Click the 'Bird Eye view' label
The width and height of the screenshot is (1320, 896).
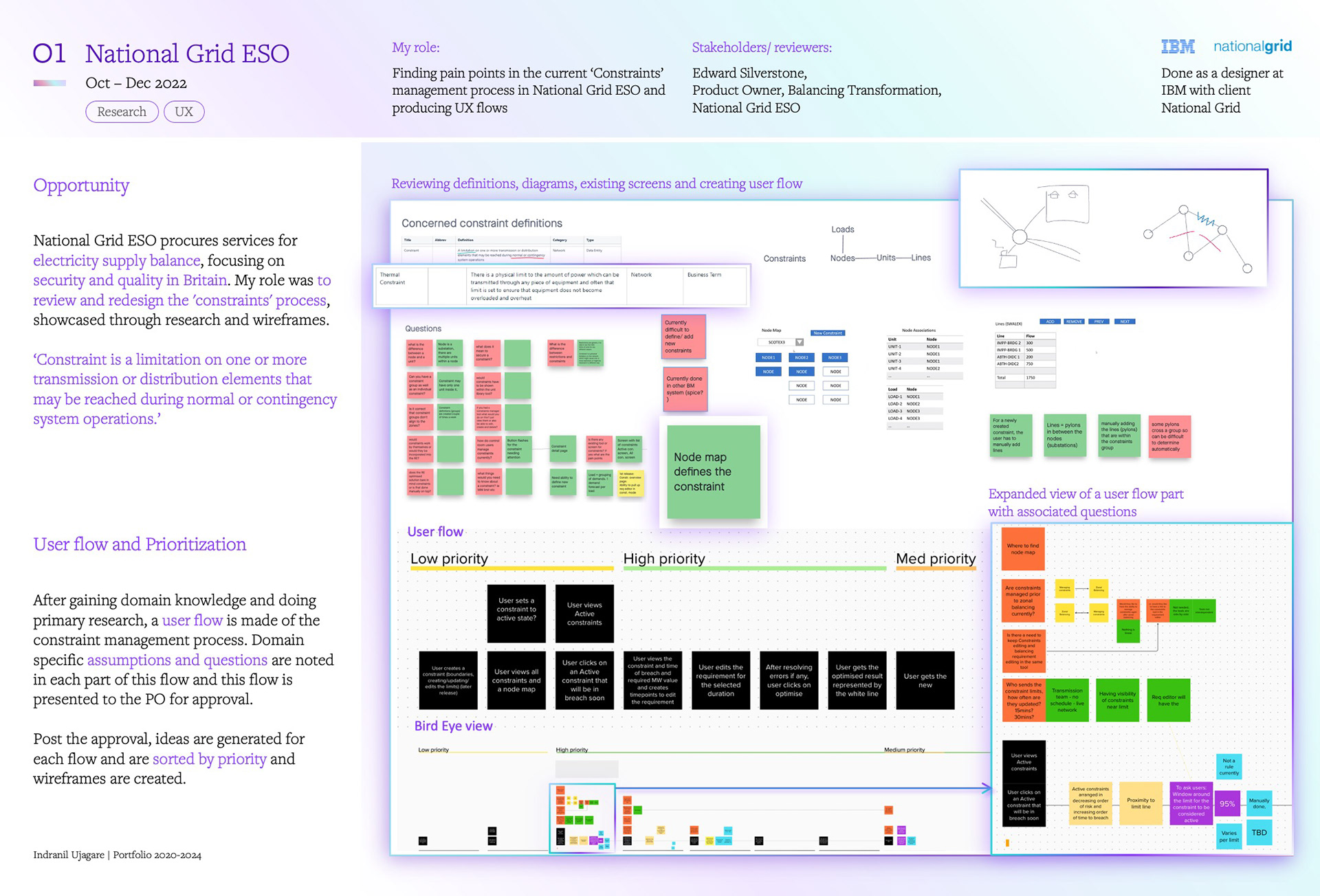[454, 726]
